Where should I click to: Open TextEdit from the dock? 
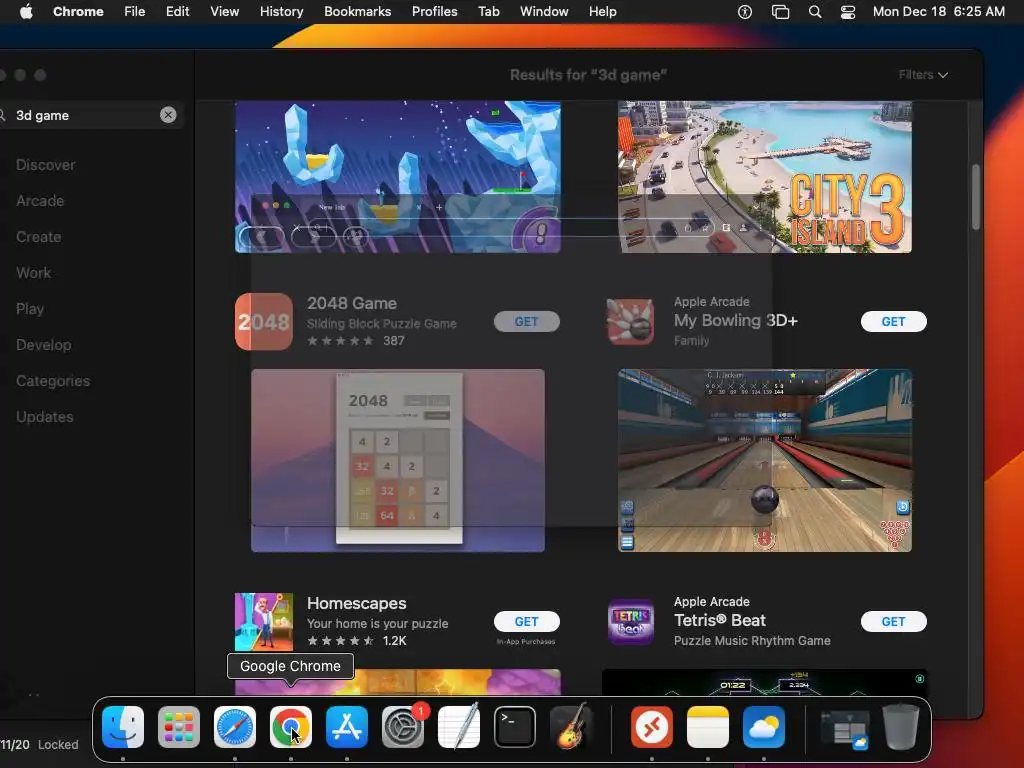point(458,727)
